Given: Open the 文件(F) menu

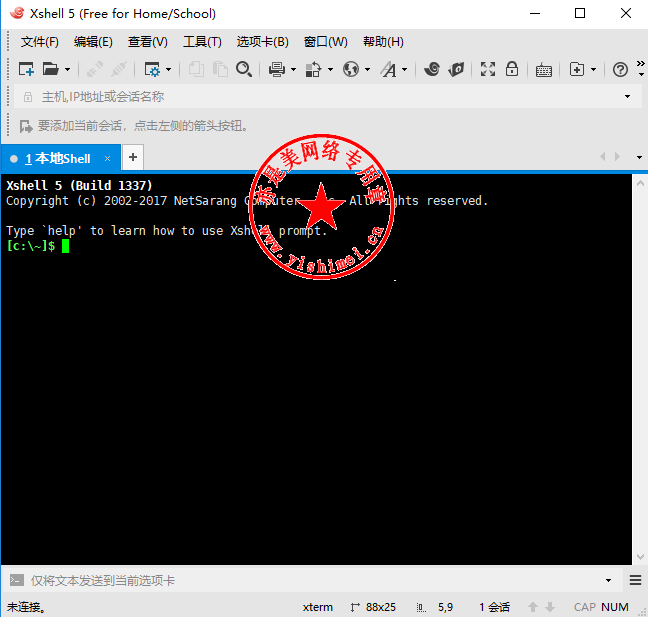Looking at the screenshot, I should point(40,42).
